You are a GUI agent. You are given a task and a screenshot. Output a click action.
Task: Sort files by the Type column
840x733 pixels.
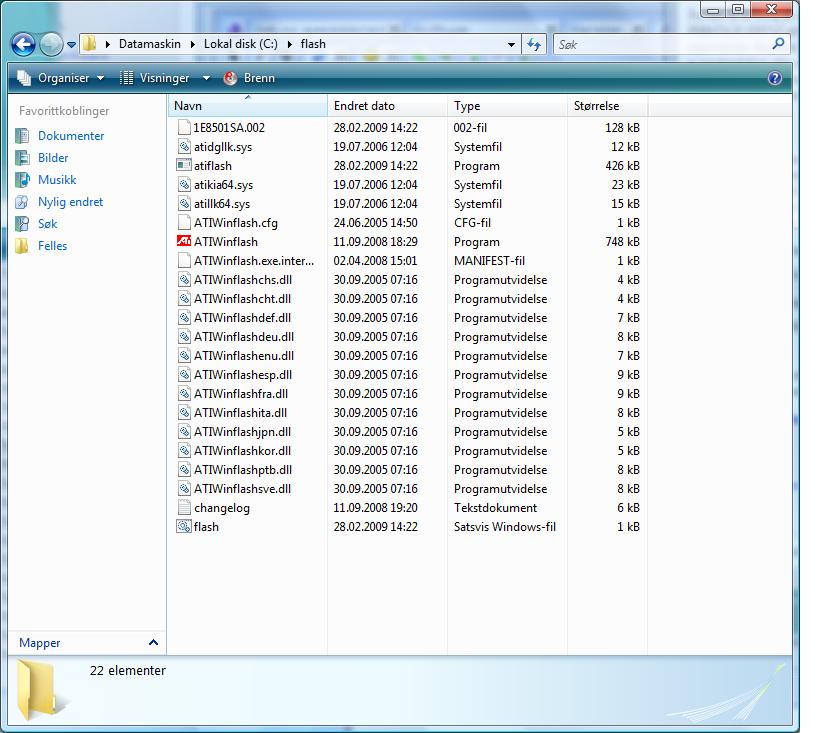click(507, 106)
